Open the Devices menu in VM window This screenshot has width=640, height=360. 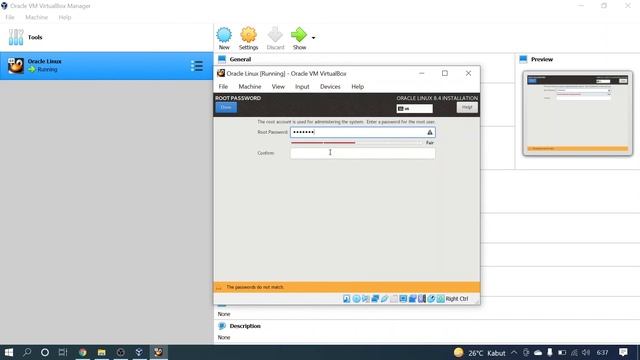[x=330, y=87]
